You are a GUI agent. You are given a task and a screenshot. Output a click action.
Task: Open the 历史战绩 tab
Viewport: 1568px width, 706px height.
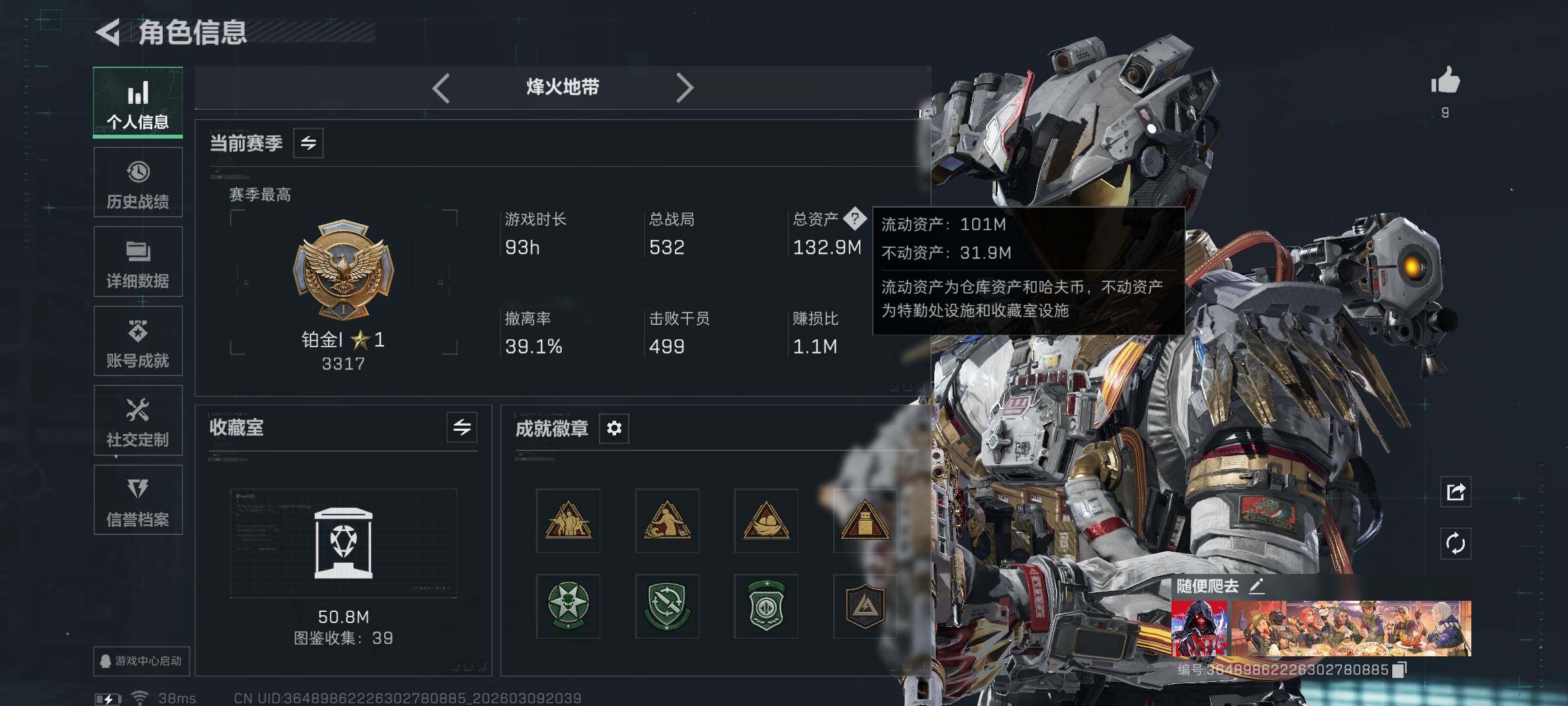tap(138, 182)
